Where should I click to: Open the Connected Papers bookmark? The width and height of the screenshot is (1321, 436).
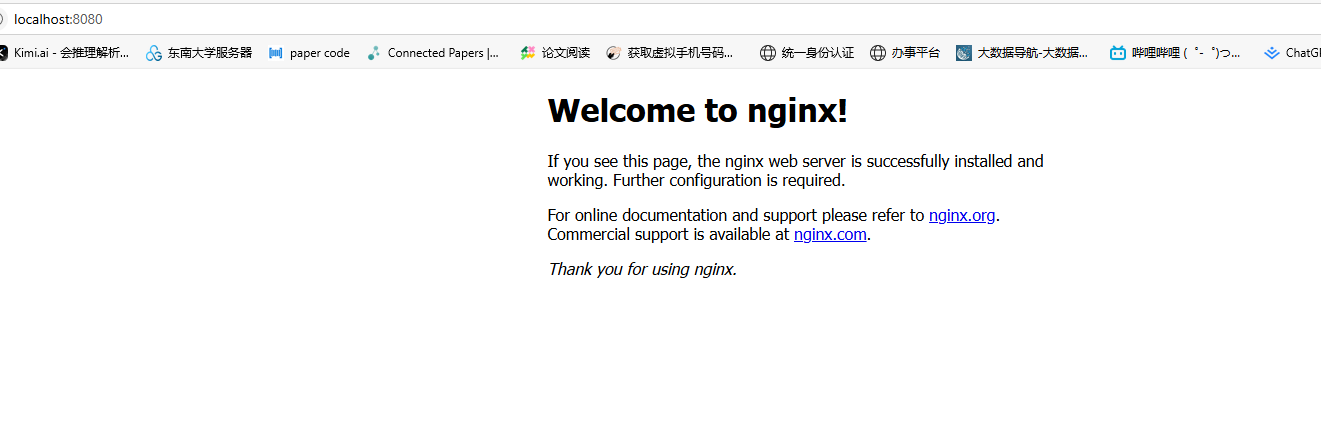pyautogui.click(x=433, y=53)
